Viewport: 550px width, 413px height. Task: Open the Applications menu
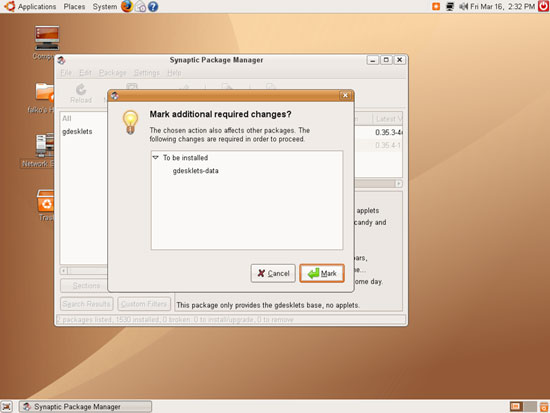tap(37, 7)
